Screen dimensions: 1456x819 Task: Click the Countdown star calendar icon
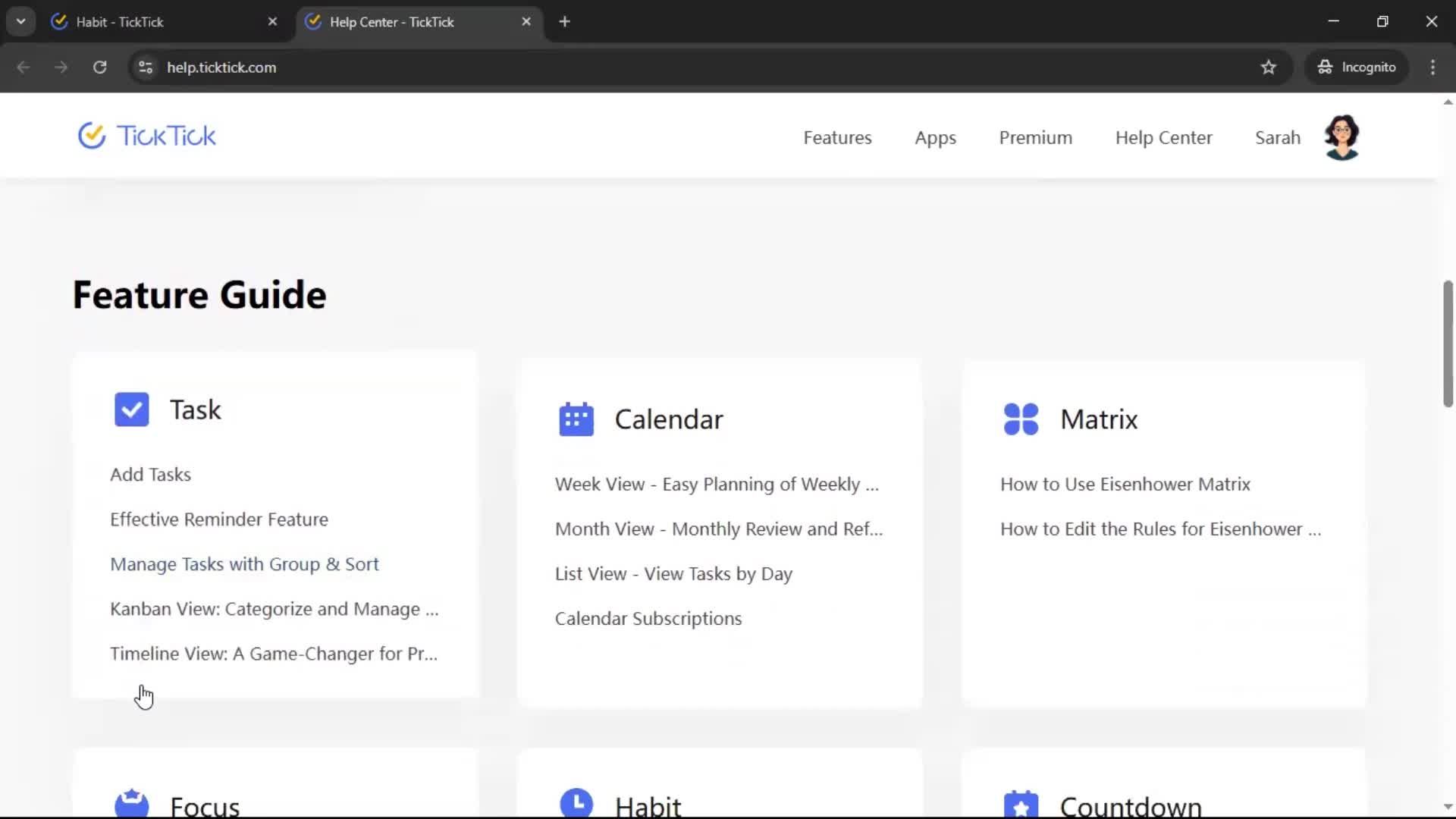coord(1021,805)
